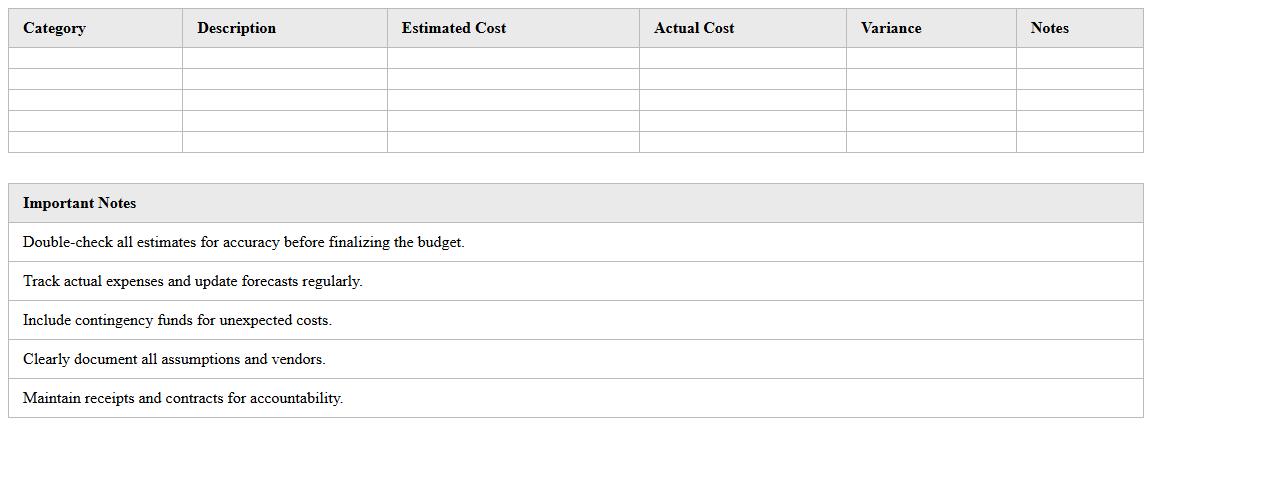
Task: Select the first empty Actual Cost cell
Action: 742,58
